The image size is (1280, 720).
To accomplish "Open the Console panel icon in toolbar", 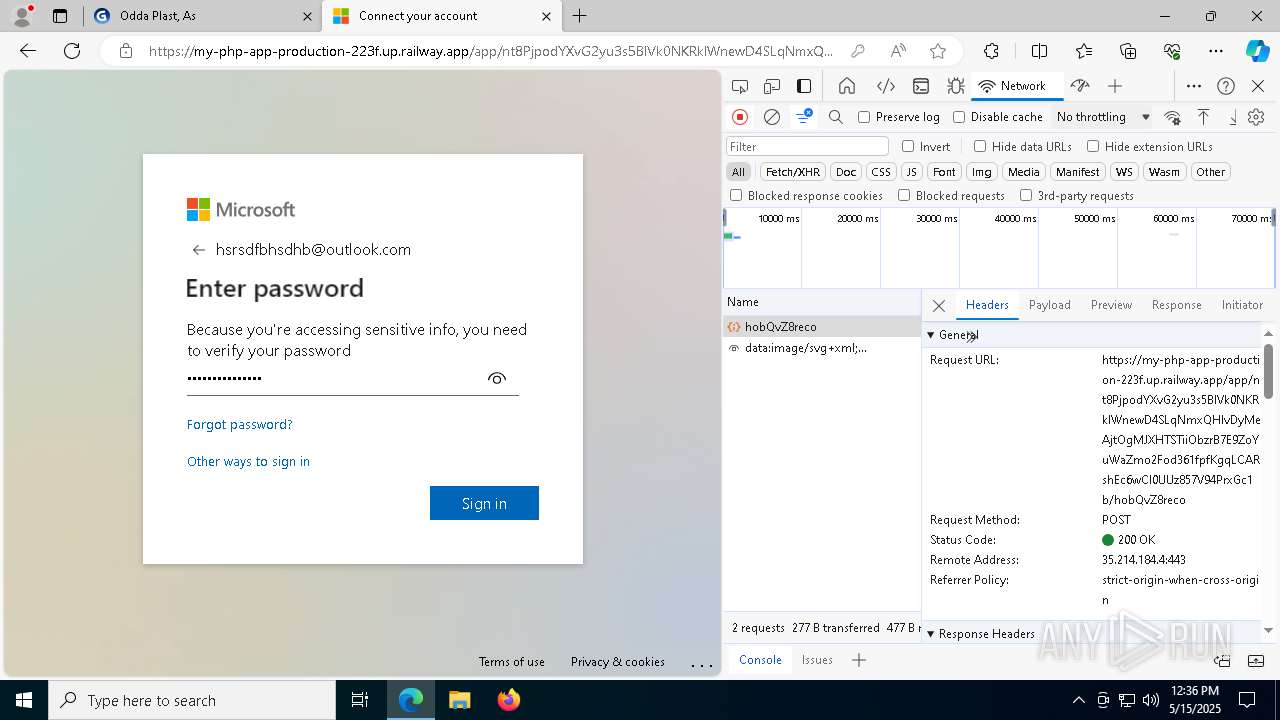I will (x=921, y=86).
